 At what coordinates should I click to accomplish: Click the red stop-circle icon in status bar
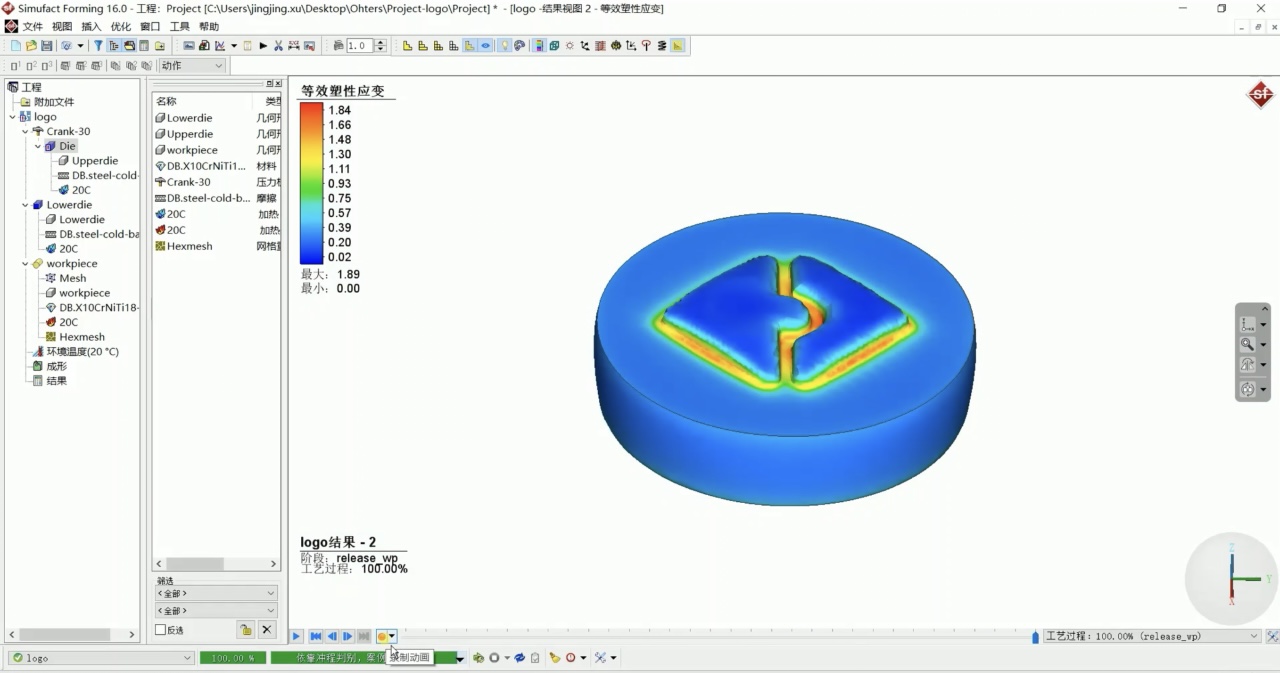(x=570, y=658)
